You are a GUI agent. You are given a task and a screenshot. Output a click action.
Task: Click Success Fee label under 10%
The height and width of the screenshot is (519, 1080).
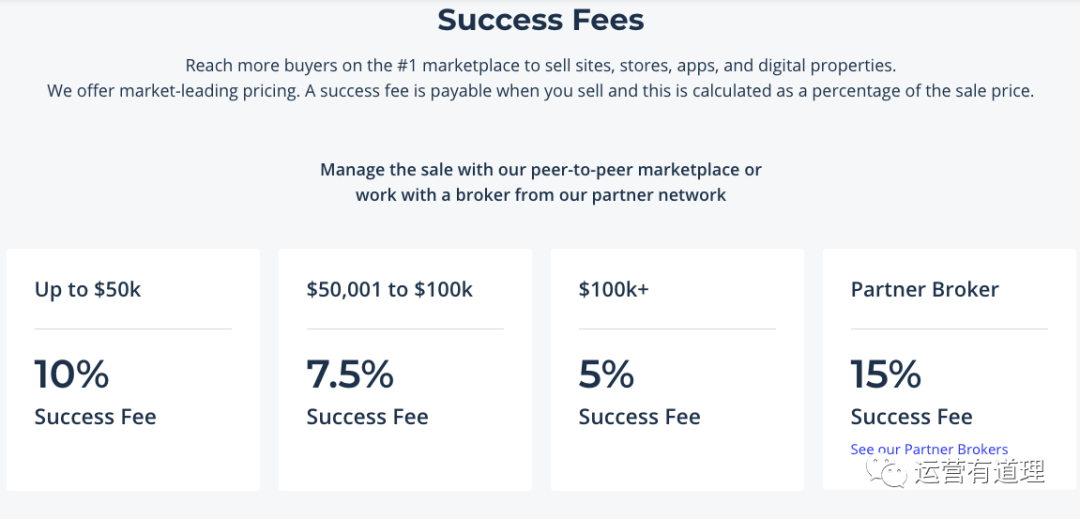(x=95, y=416)
